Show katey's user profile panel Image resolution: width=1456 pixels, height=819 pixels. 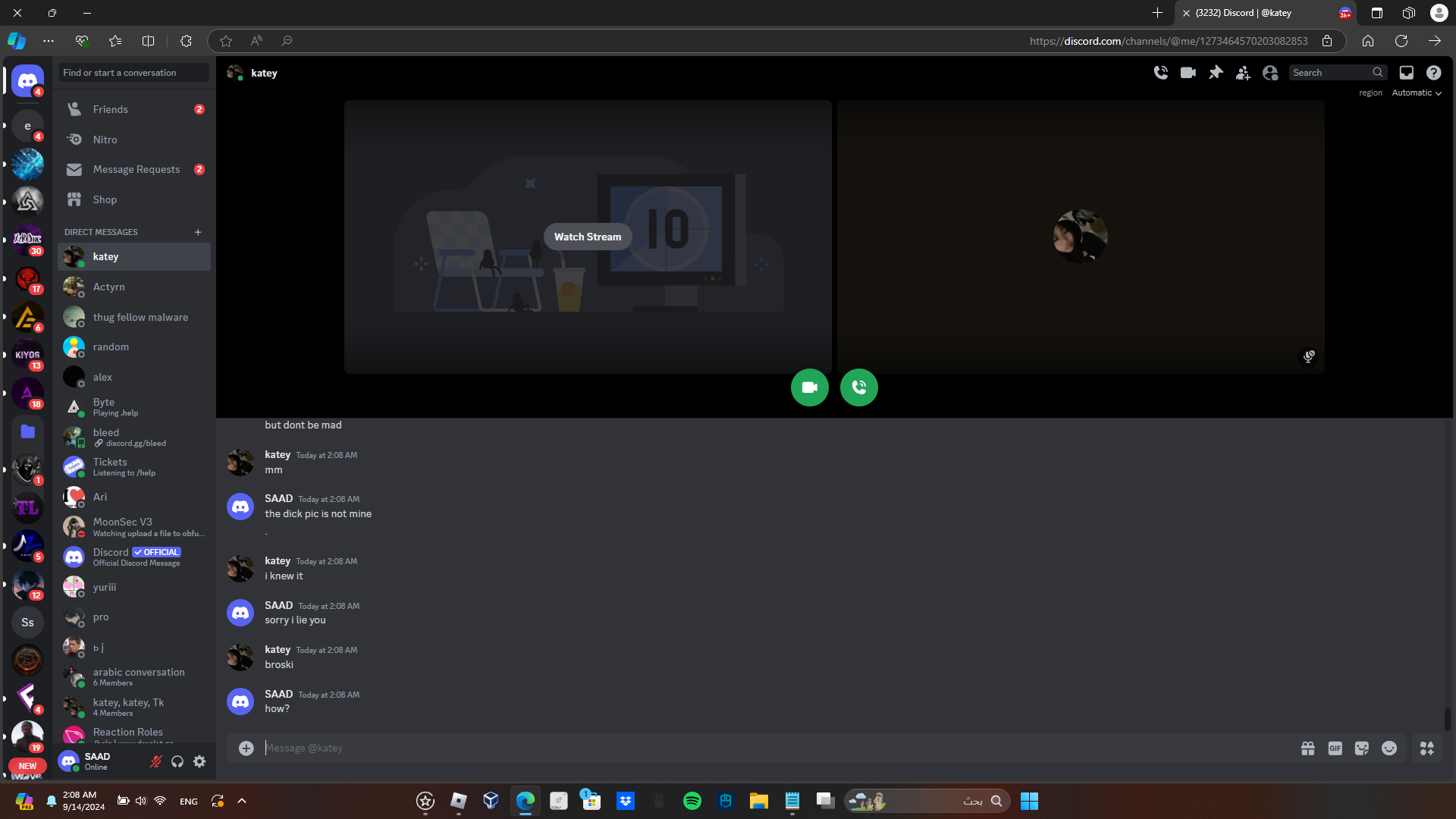coord(1270,73)
